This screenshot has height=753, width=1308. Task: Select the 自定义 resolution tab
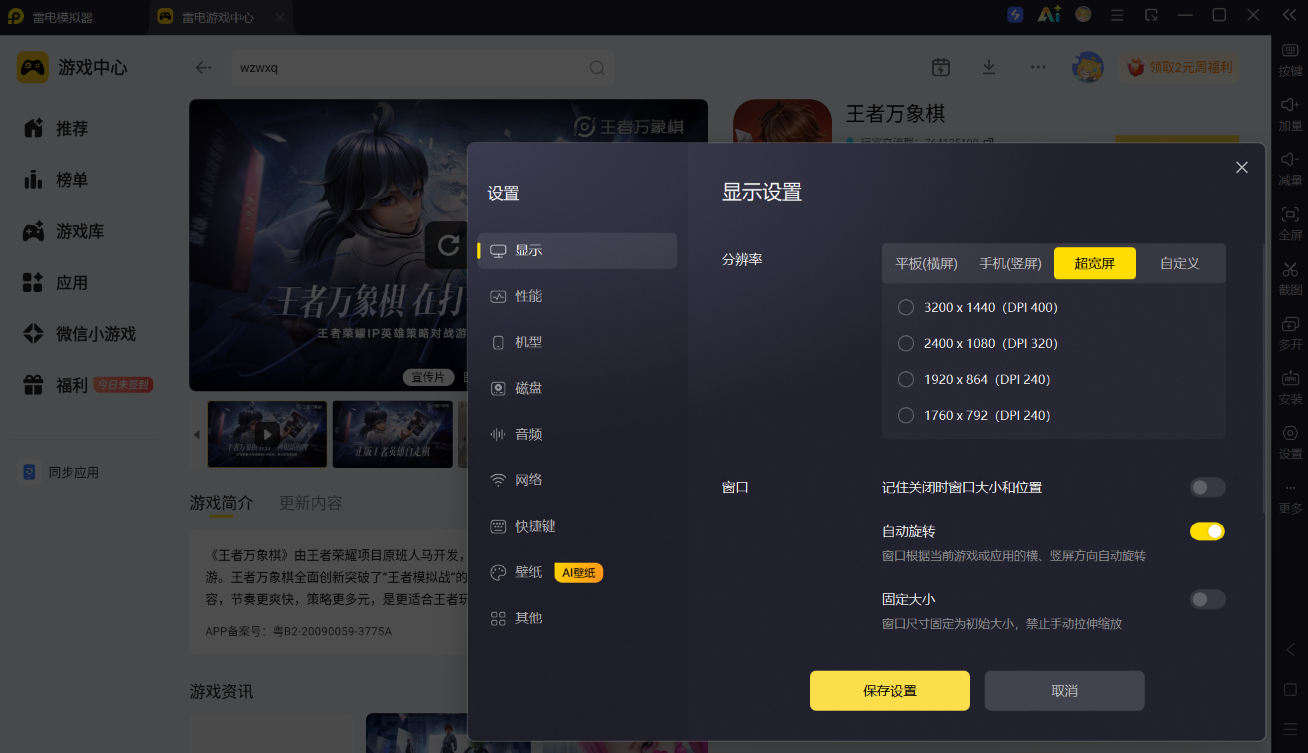(x=1179, y=263)
